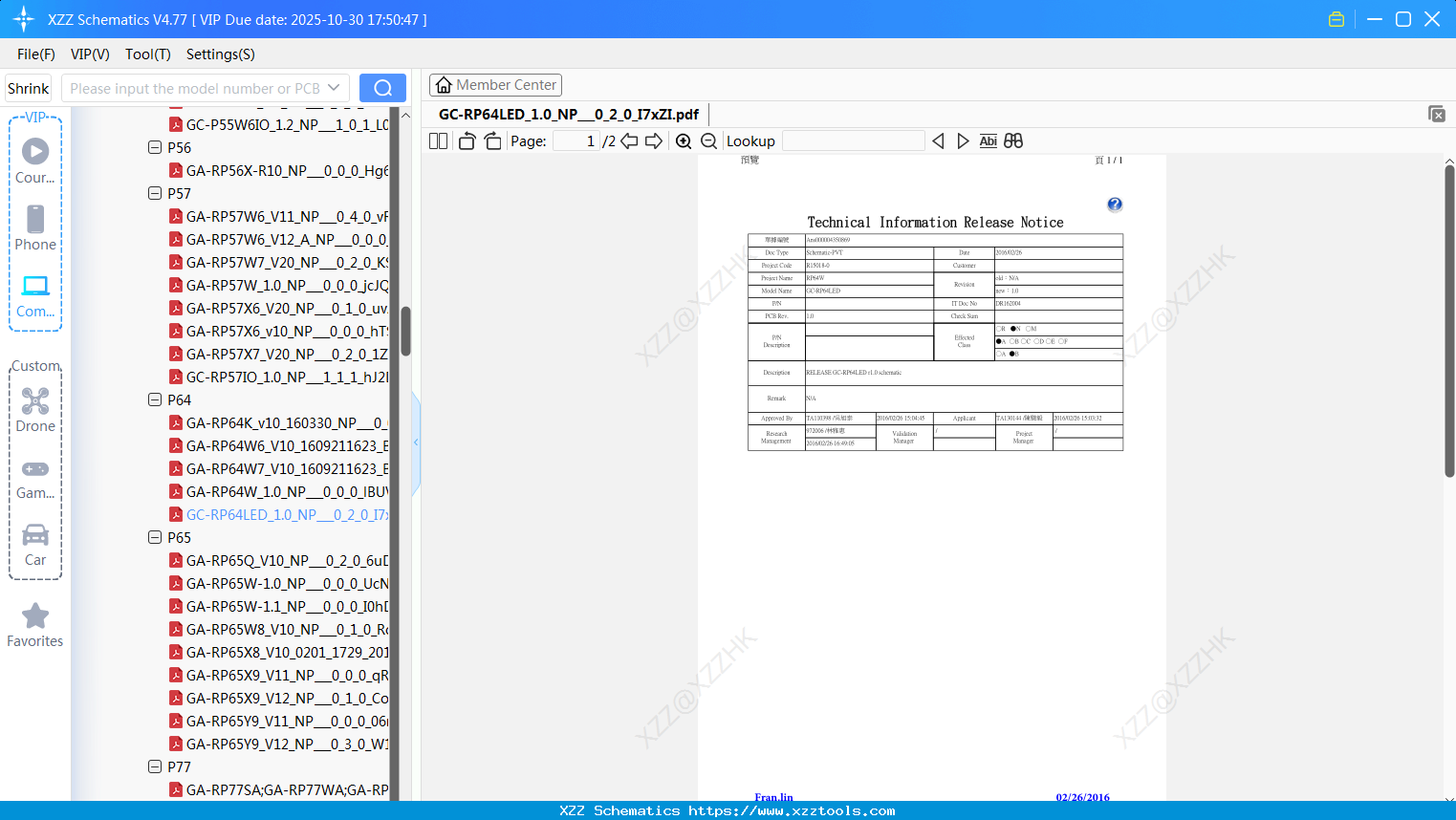
Task: Click the blue search magnifier button
Action: coord(382,88)
